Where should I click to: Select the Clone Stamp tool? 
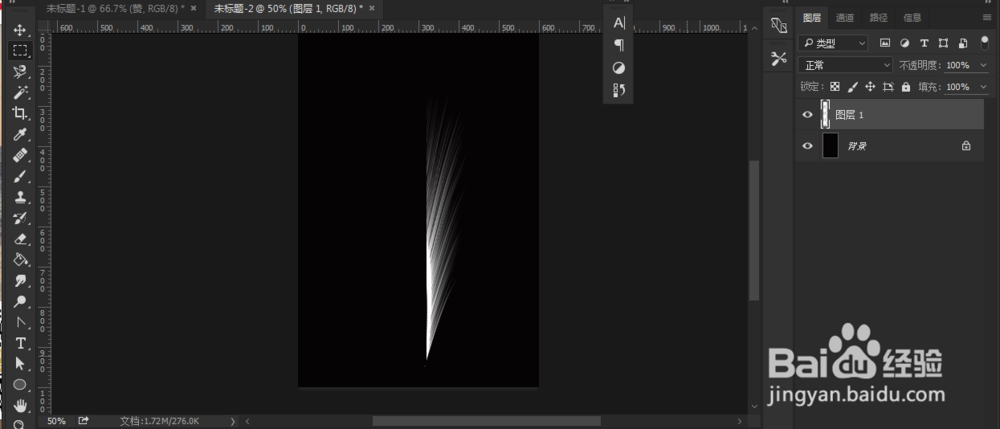click(x=20, y=197)
